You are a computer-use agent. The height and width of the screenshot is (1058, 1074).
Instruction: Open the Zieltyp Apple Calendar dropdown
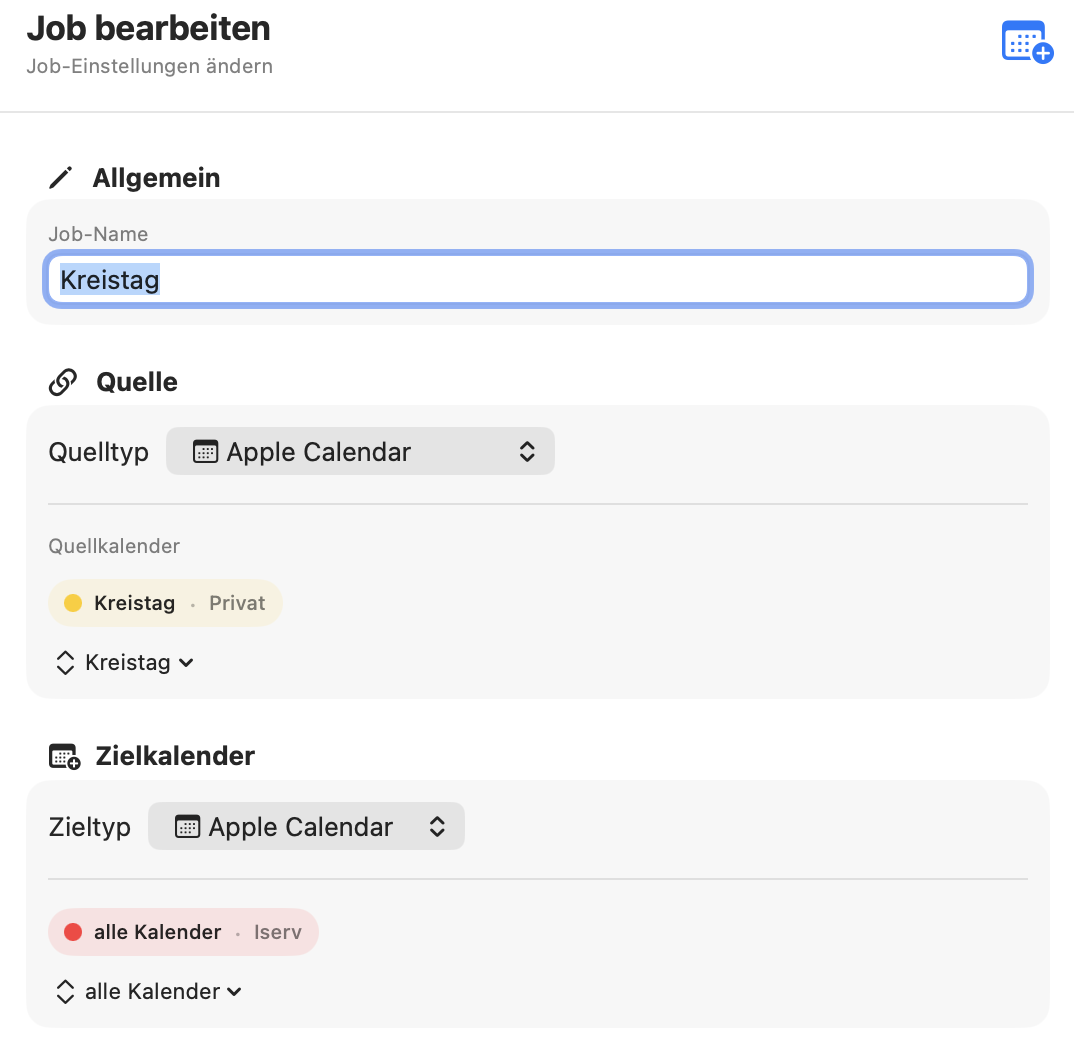(306, 826)
